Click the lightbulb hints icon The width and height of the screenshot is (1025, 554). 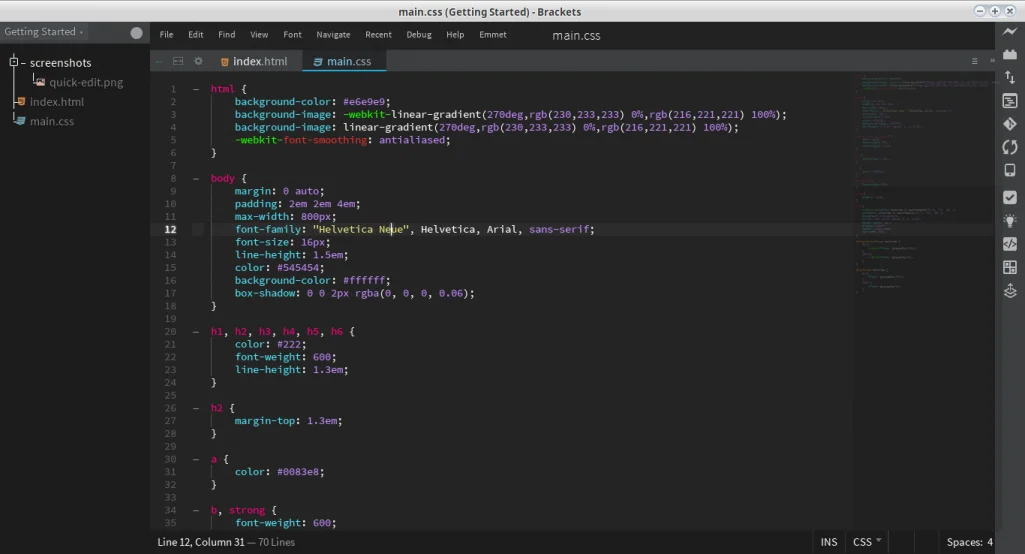pyautogui.click(x=1010, y=220)
